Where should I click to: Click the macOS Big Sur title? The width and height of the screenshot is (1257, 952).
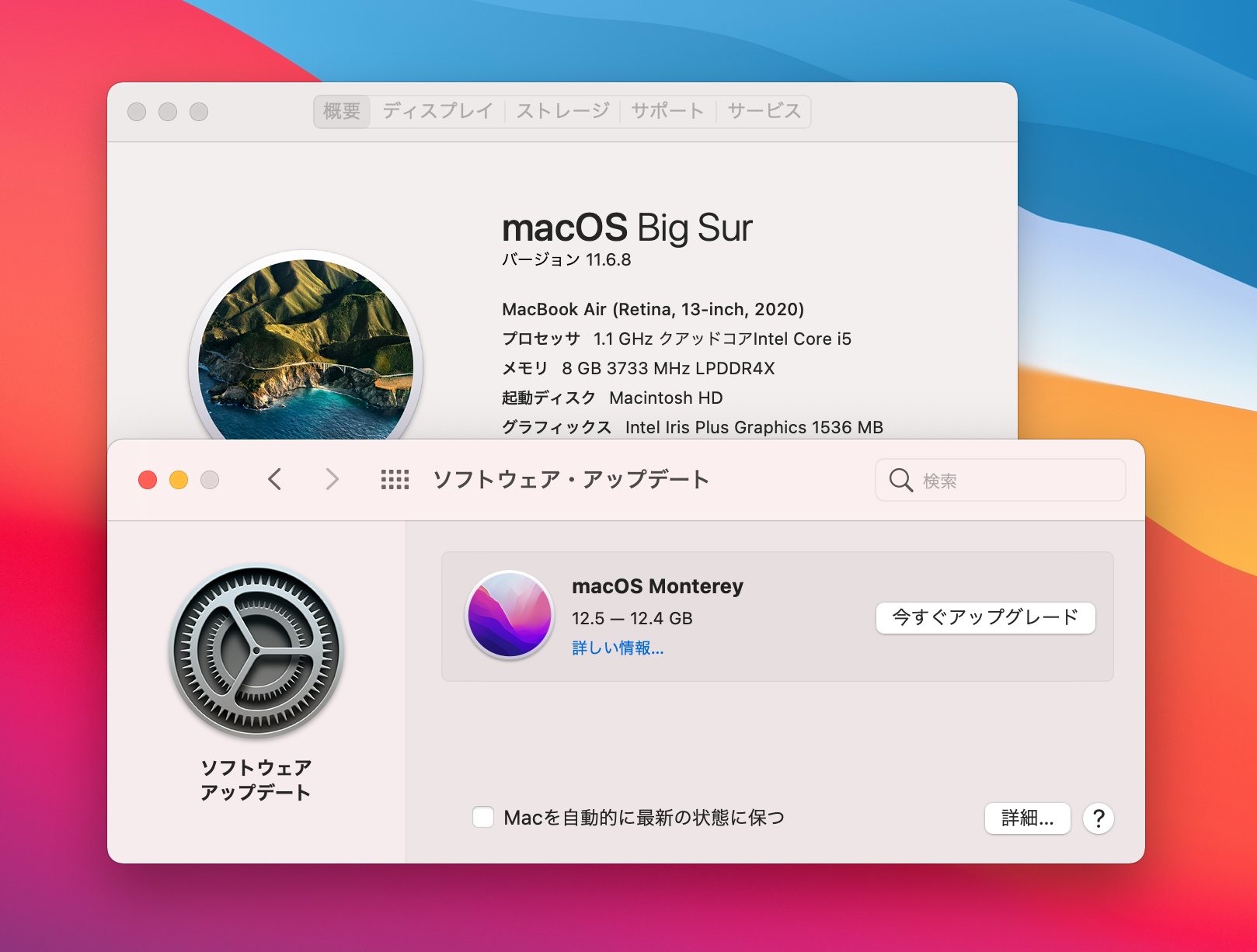pyautogui.click(x=627, y=228)
